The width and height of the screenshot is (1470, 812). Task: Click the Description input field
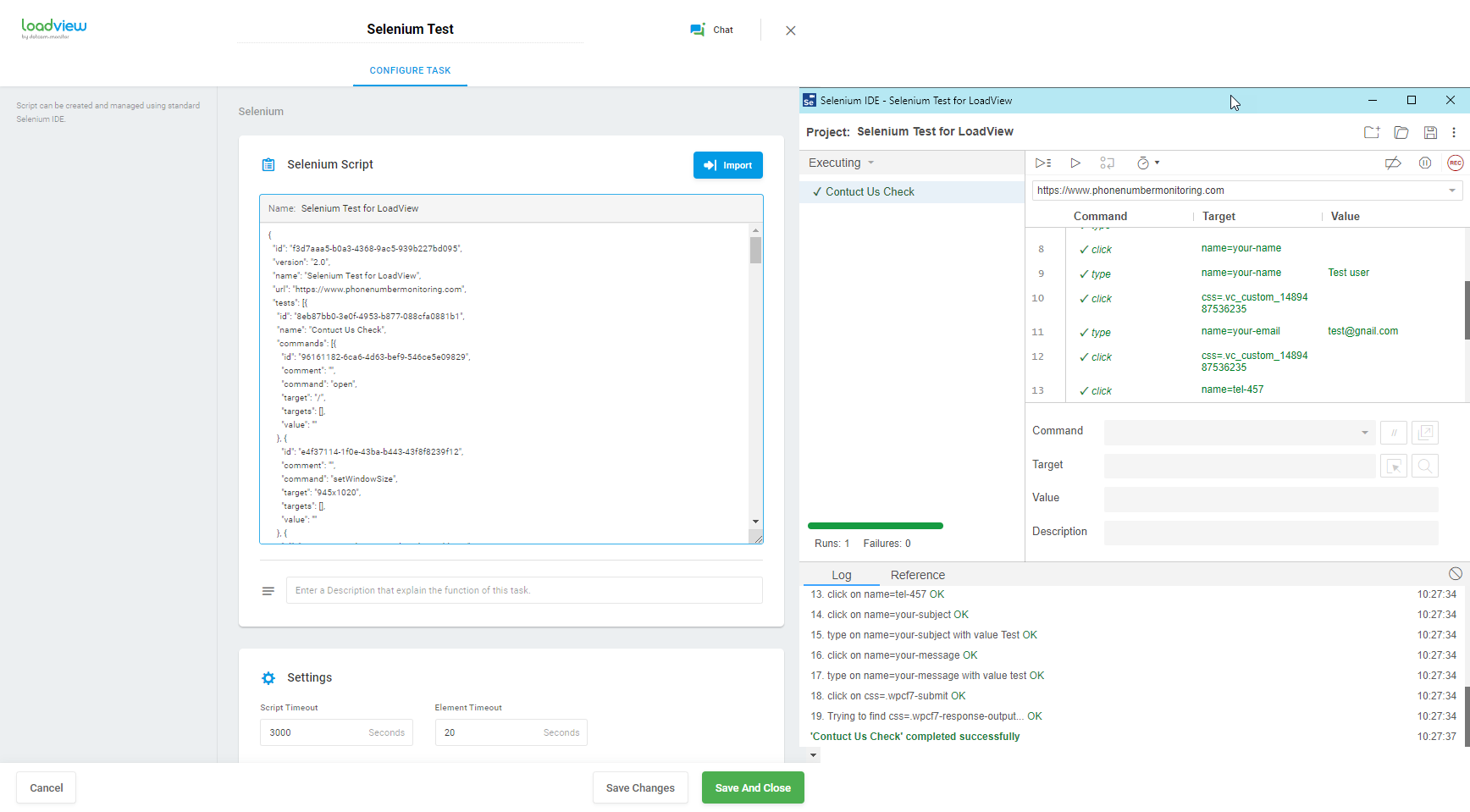point(1271,533)
